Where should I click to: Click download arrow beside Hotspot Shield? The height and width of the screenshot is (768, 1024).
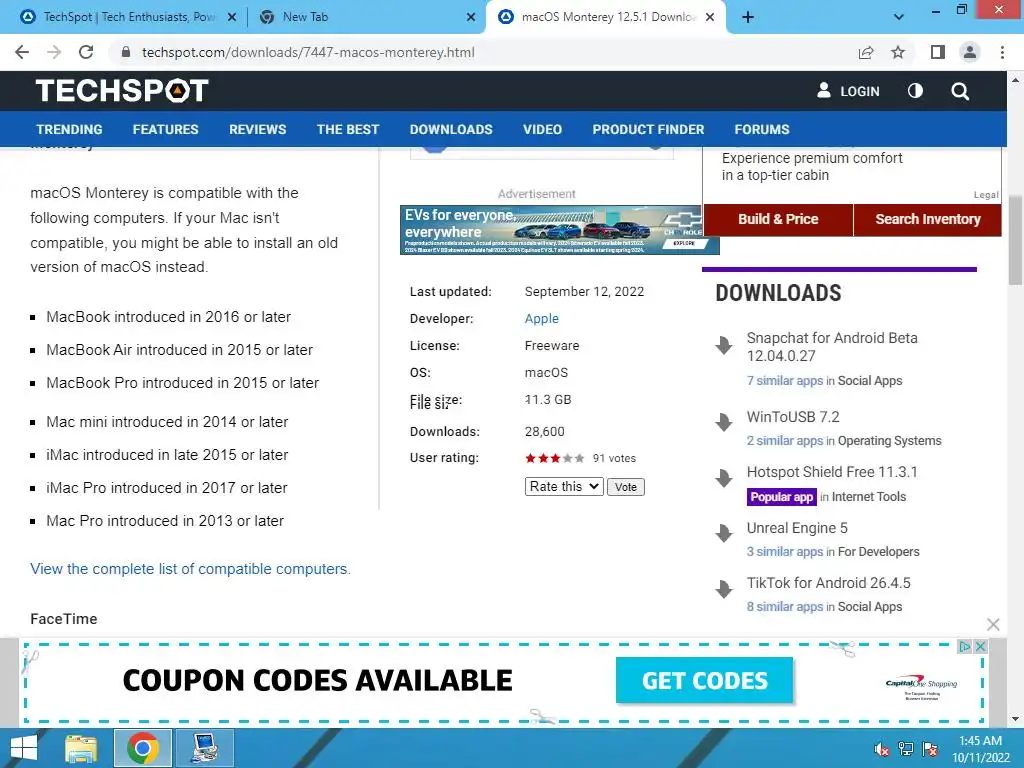[x=724, y=479]
